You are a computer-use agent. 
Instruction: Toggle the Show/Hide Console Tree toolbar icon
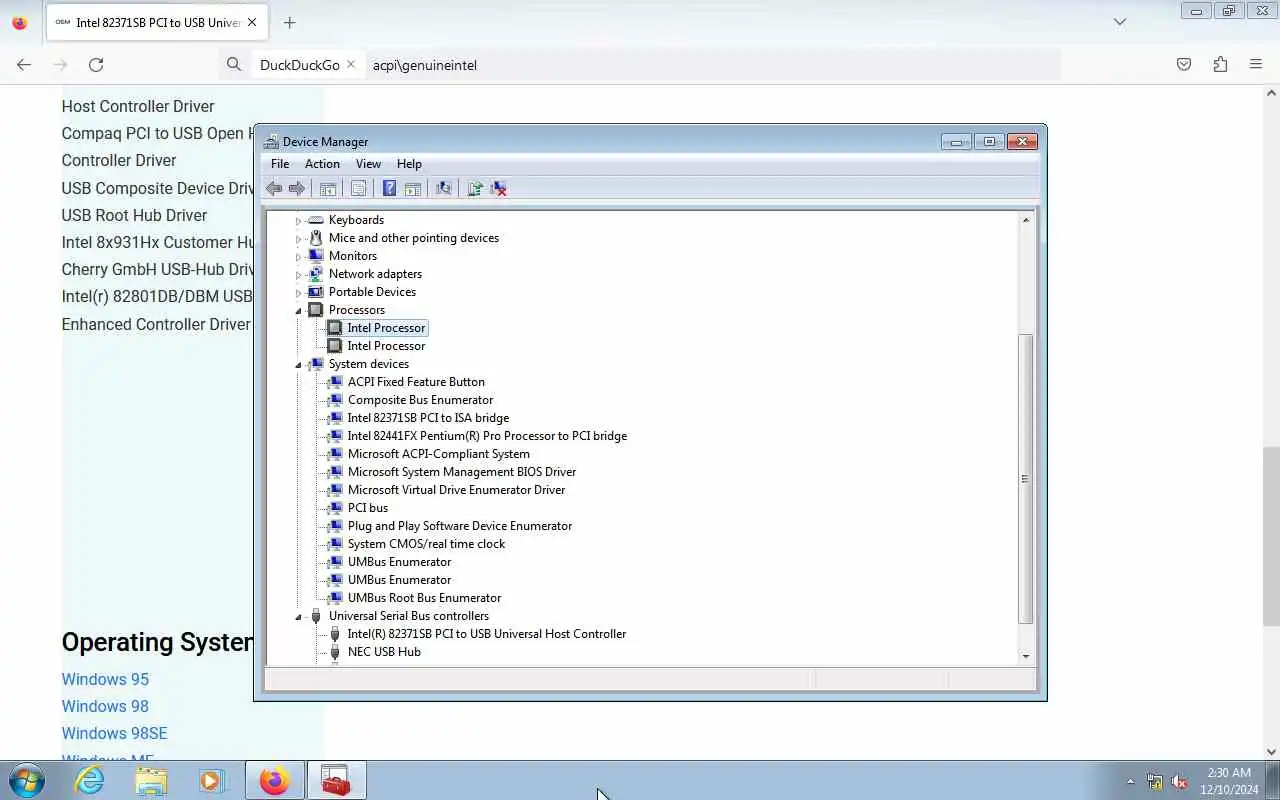328,188
